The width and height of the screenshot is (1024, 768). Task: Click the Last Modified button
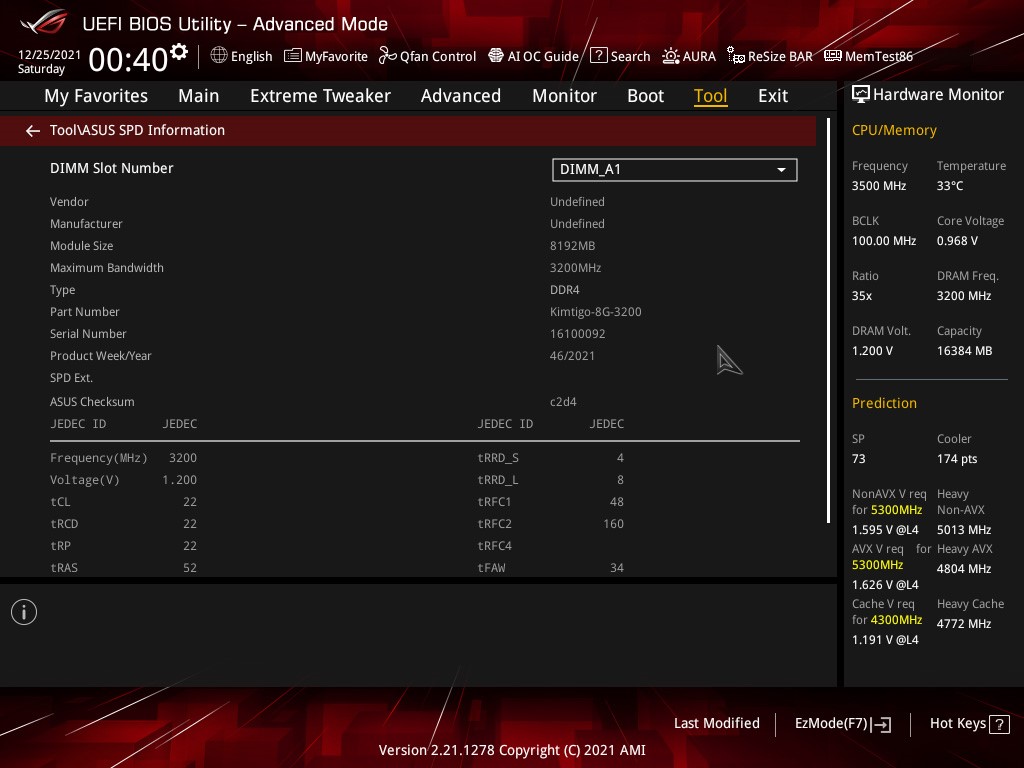click(716, 724)
